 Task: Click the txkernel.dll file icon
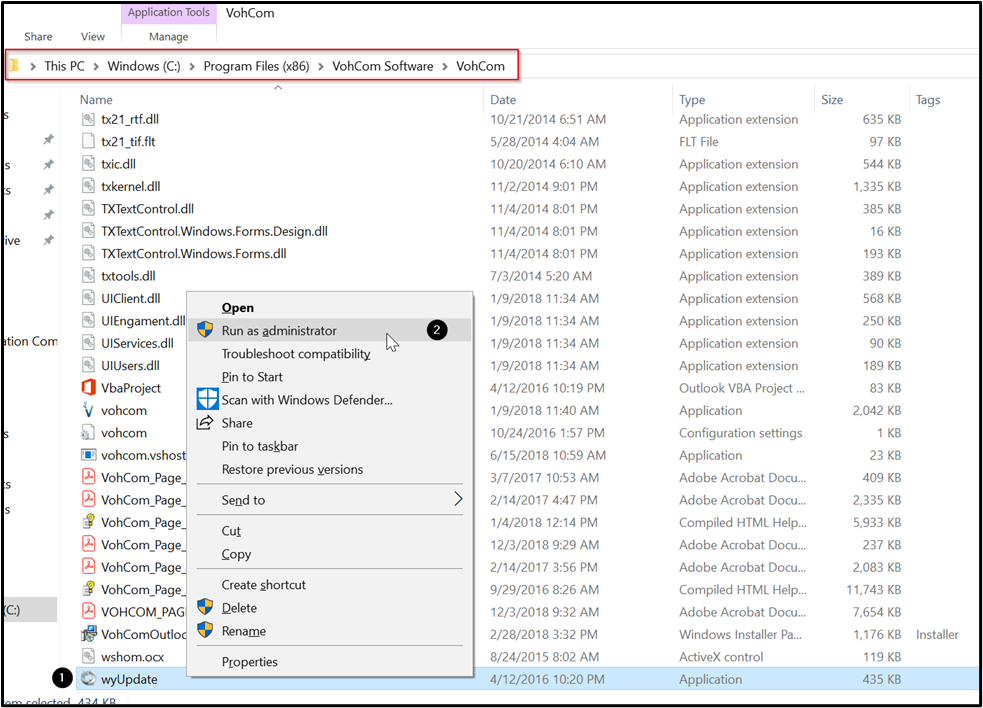coord(88,186)
